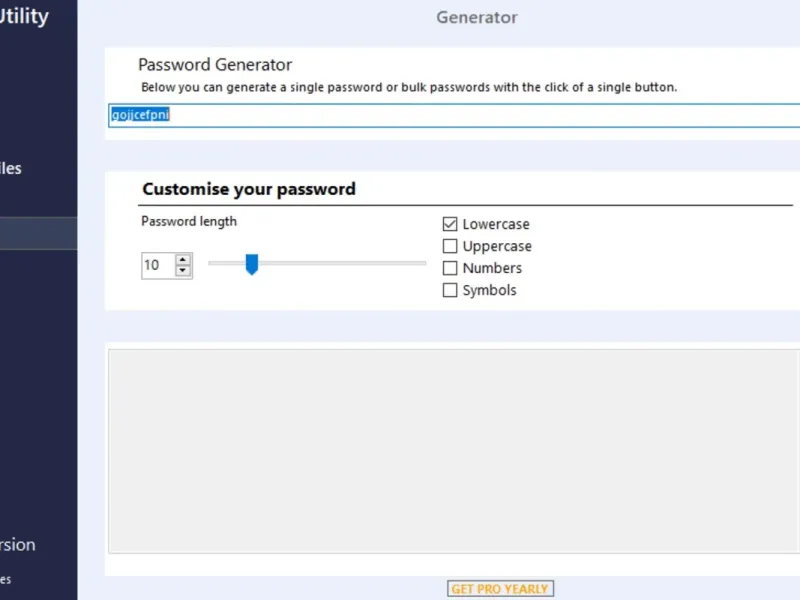The height and width of the screenshot is (600, 800).
Task: Open the sidebar item ending in "iles"
Action: coord(12,169)
